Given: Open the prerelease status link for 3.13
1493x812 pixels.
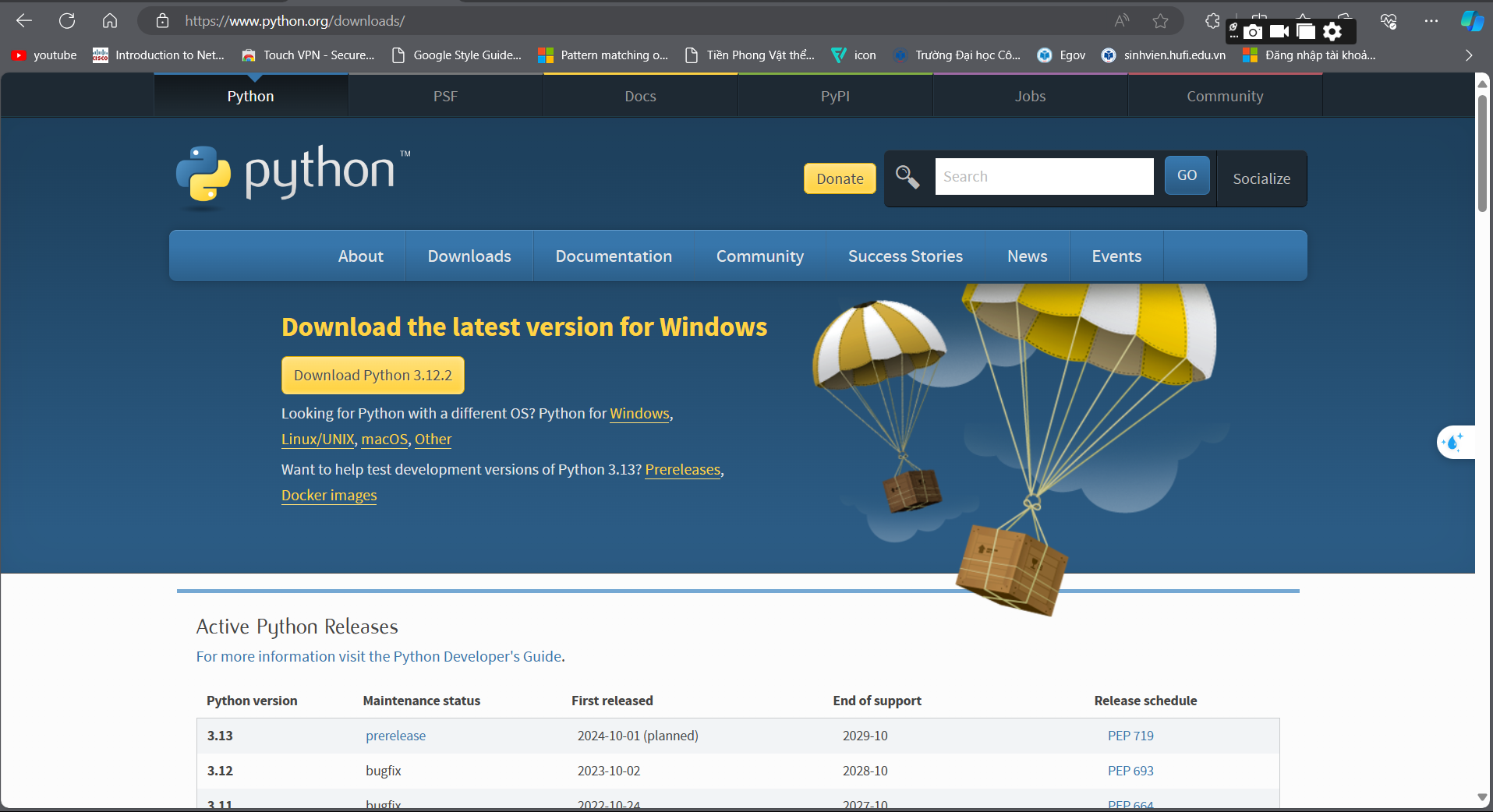Looking at the screenshot, I should tap(396, 736).
